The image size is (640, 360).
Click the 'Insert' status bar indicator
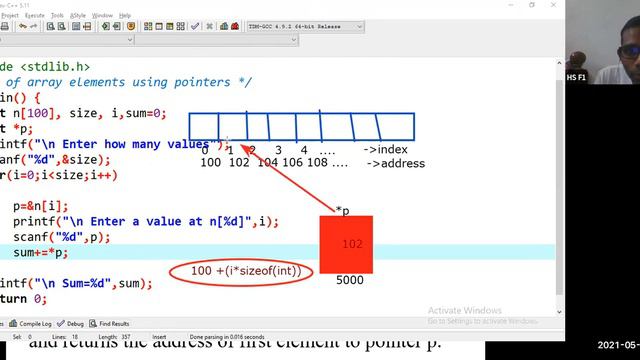coord(159,337)
